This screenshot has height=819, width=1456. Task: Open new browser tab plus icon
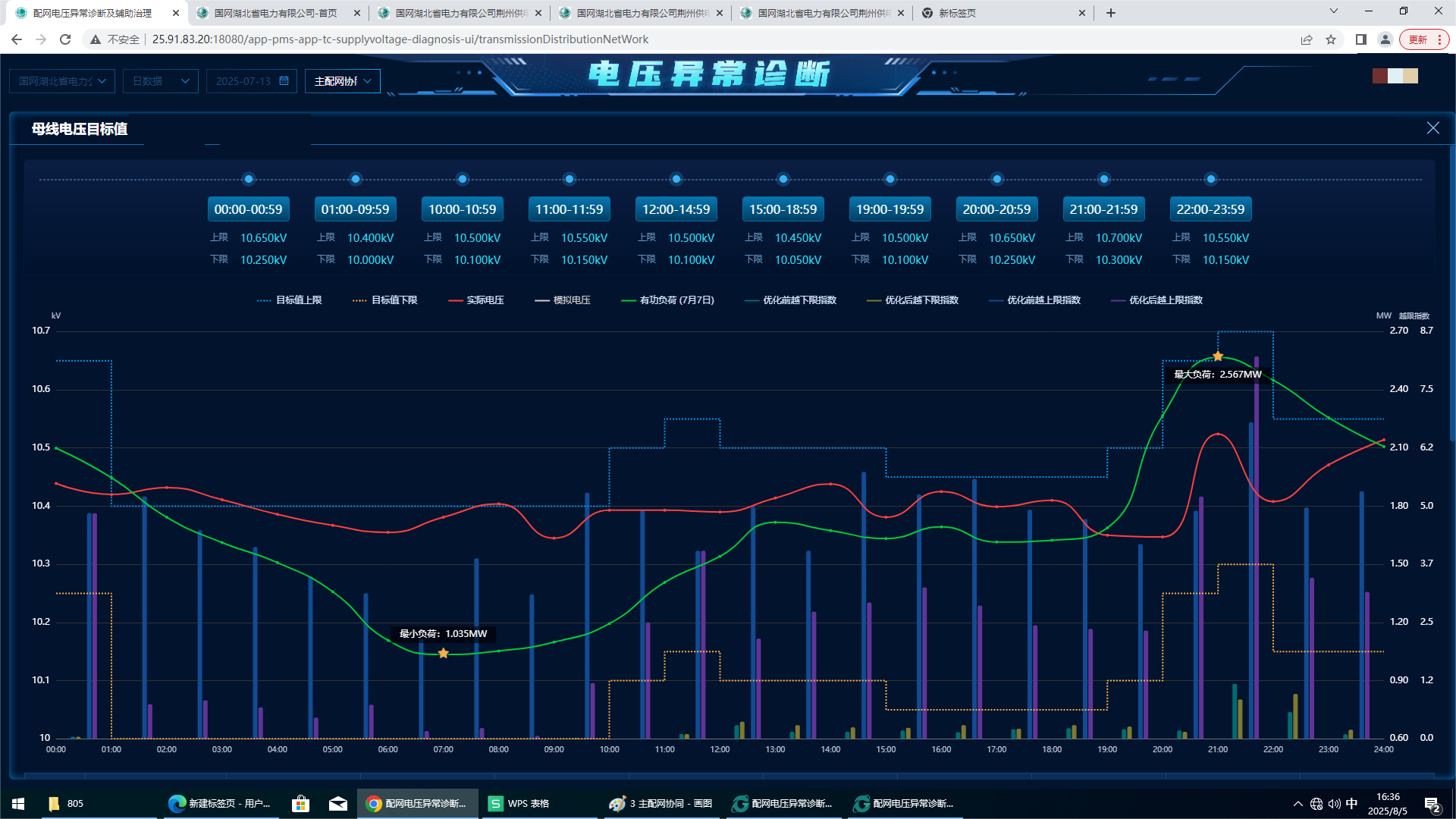(1111, 13)
